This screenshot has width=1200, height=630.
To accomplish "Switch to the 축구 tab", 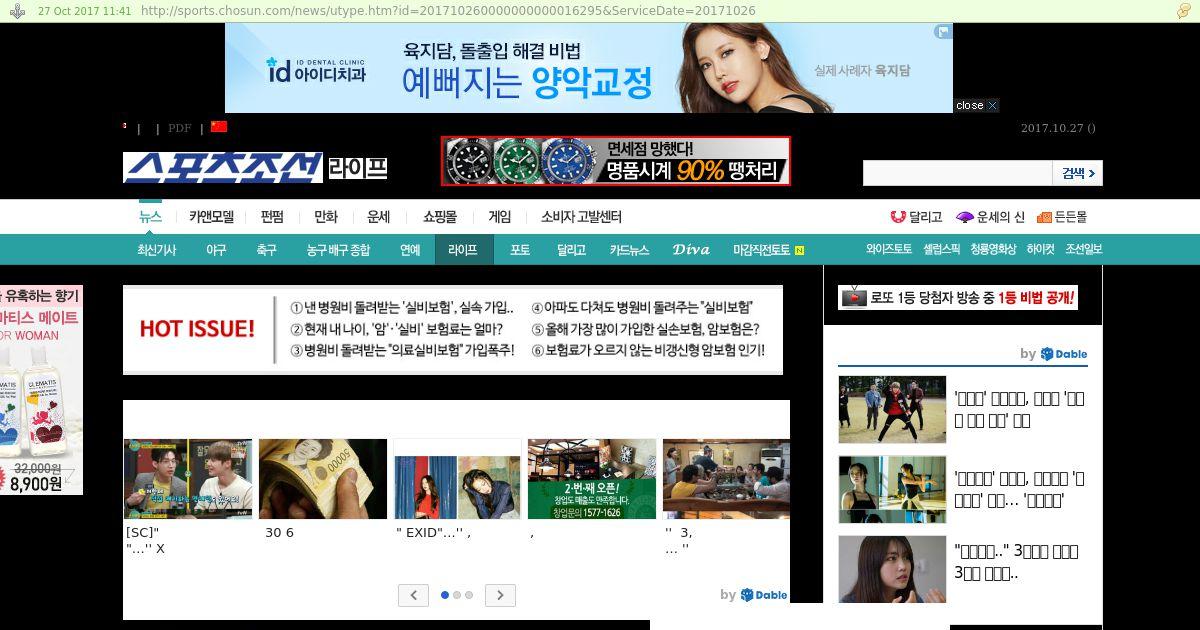I will coord(266,250).
